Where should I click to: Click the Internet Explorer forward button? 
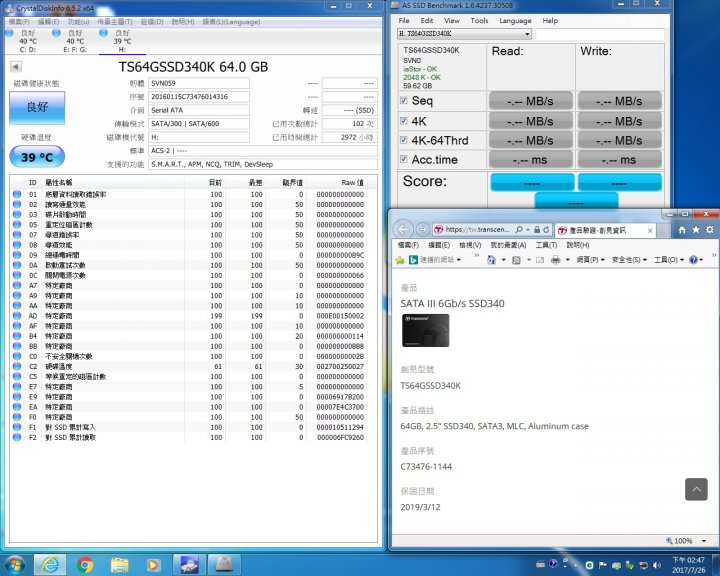coord(422,229)
